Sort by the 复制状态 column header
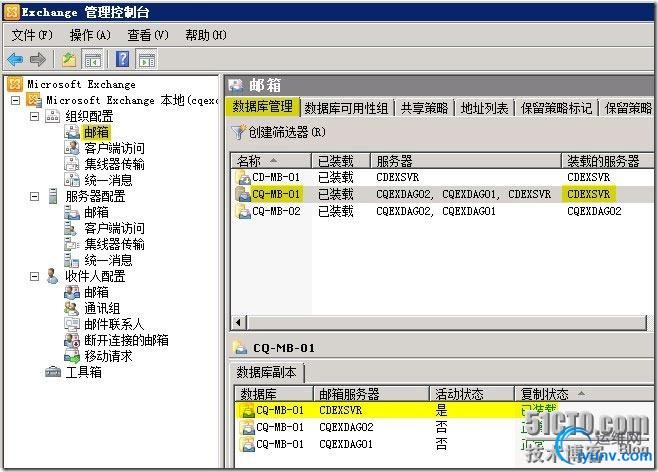 pos(584,394)
